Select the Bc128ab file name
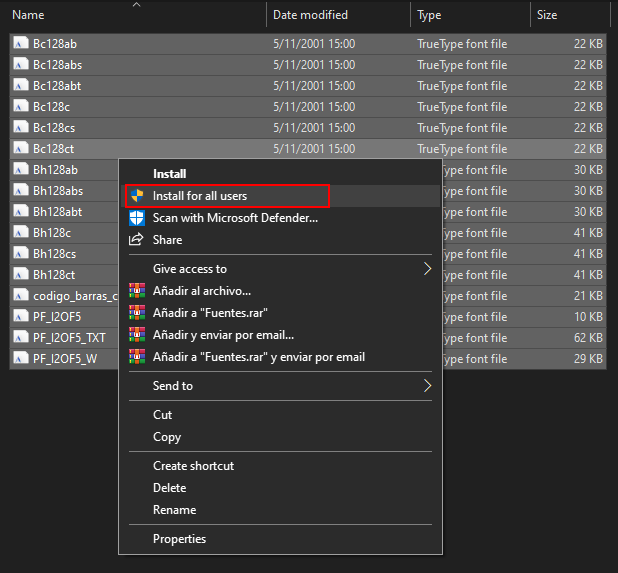The height and width of the screenshot is (573, 618). click(55, 43)
